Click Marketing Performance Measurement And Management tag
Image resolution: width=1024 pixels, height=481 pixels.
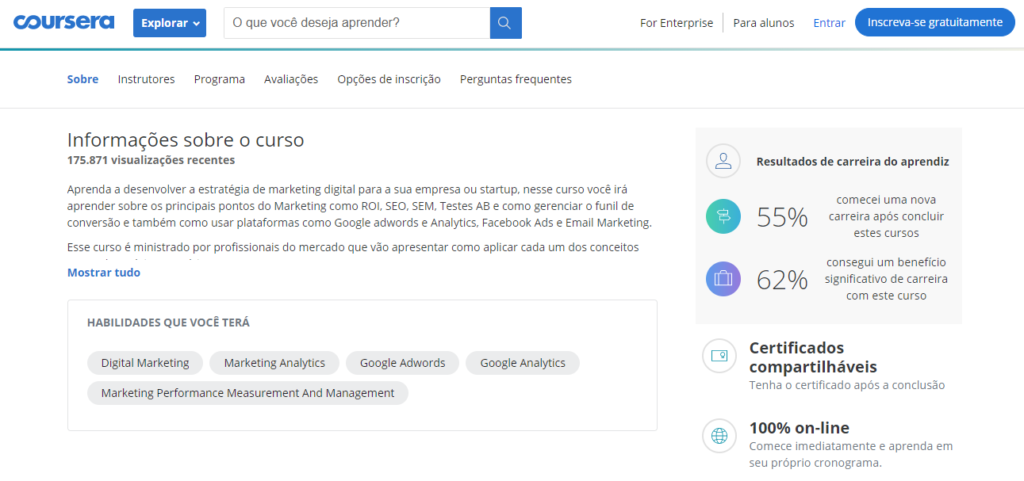[x=248, y=393]
